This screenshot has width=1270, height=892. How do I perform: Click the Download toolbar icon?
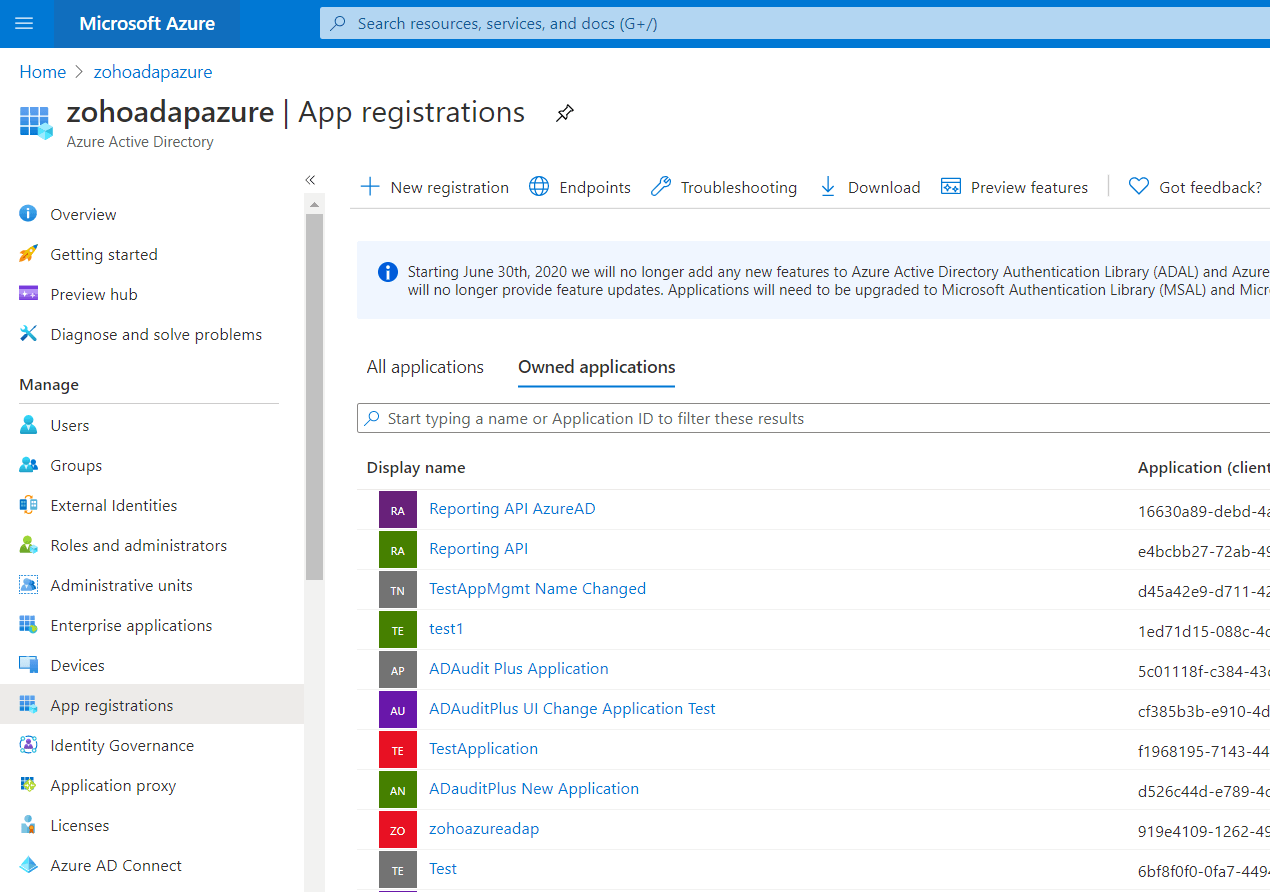tap(828, 187)
